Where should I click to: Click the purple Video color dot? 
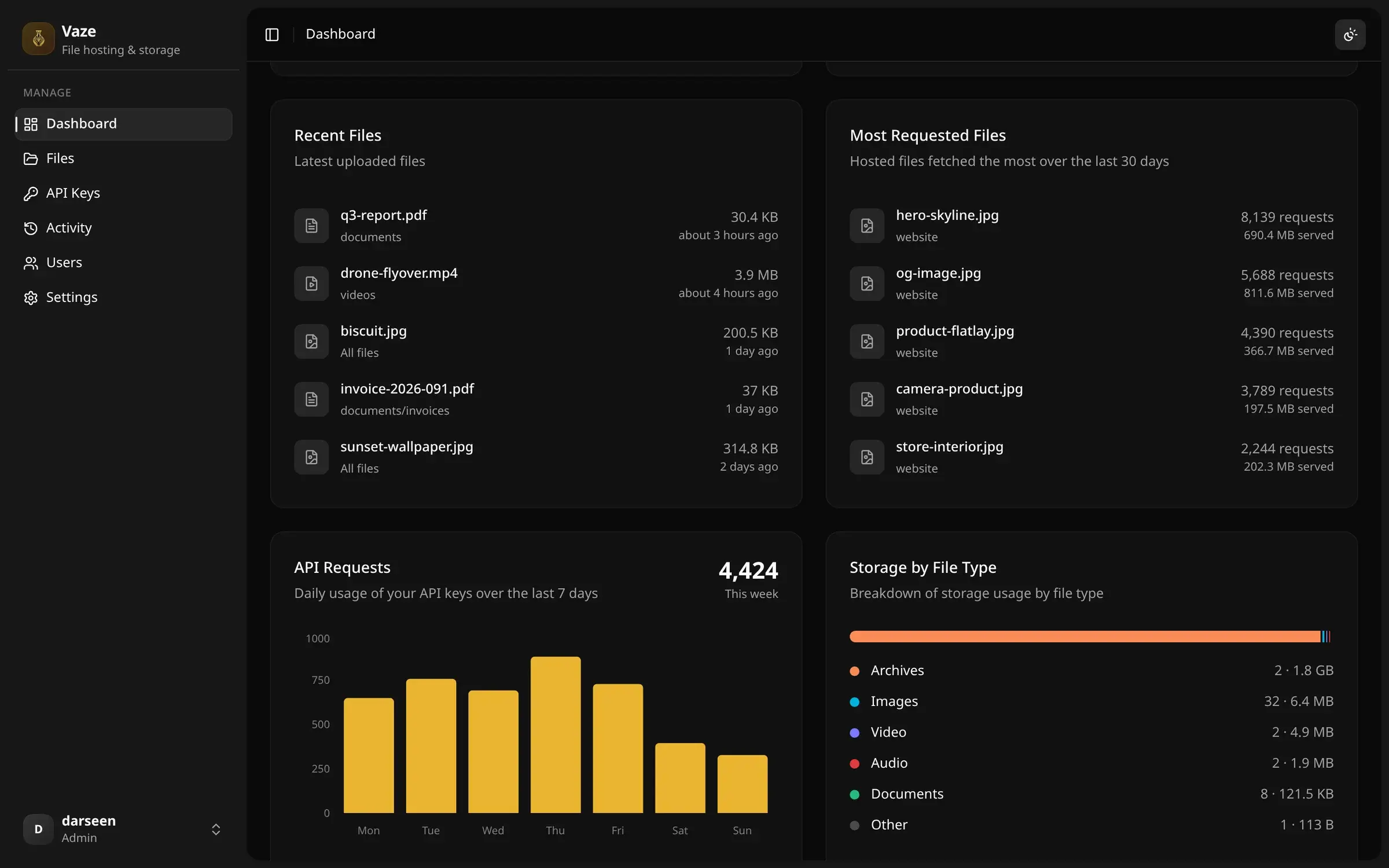point(854,733)
